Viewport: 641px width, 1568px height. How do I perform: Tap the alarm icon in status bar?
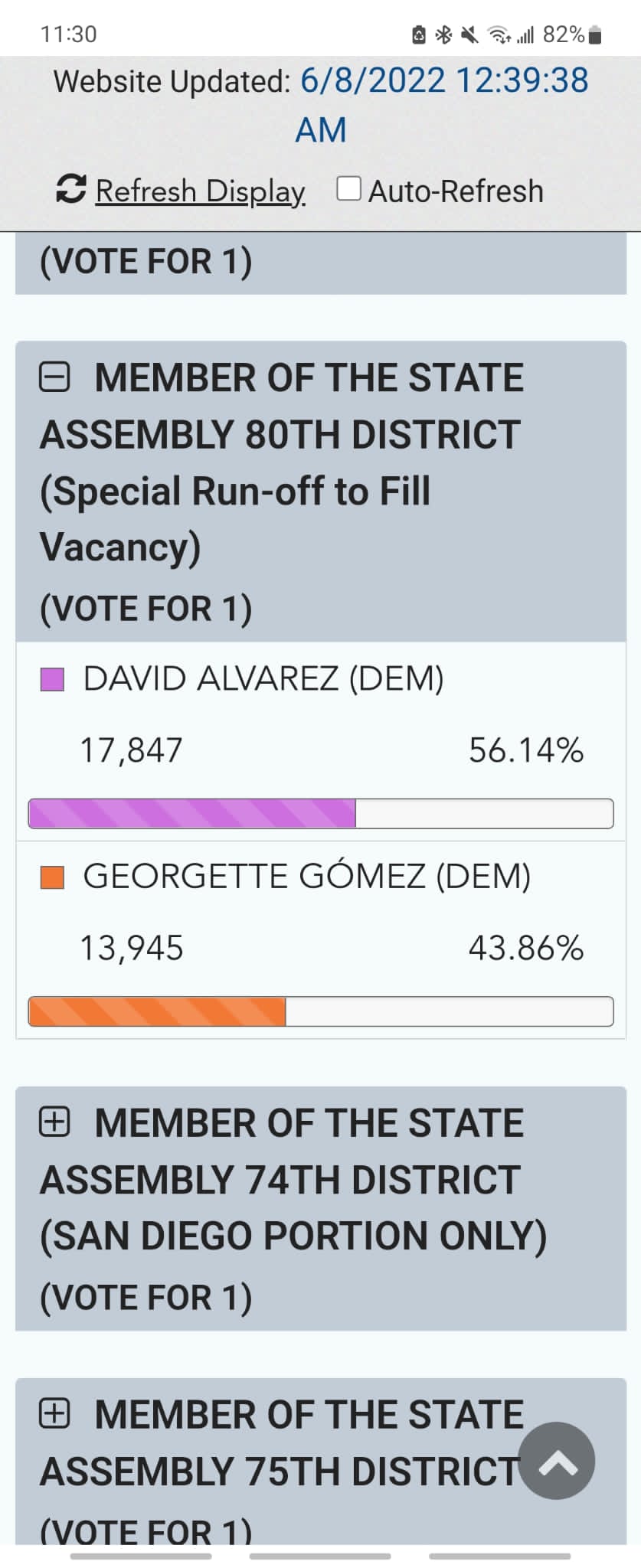(419, 35)
